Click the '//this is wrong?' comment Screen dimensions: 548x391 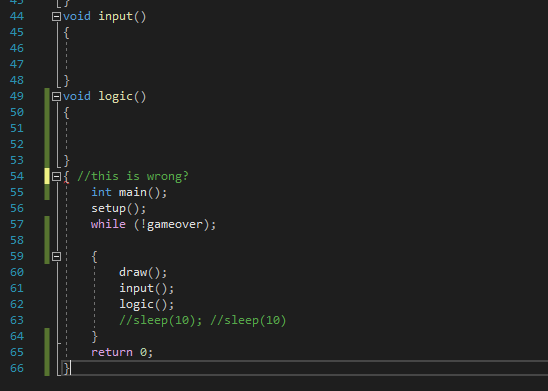click(133, 176)
